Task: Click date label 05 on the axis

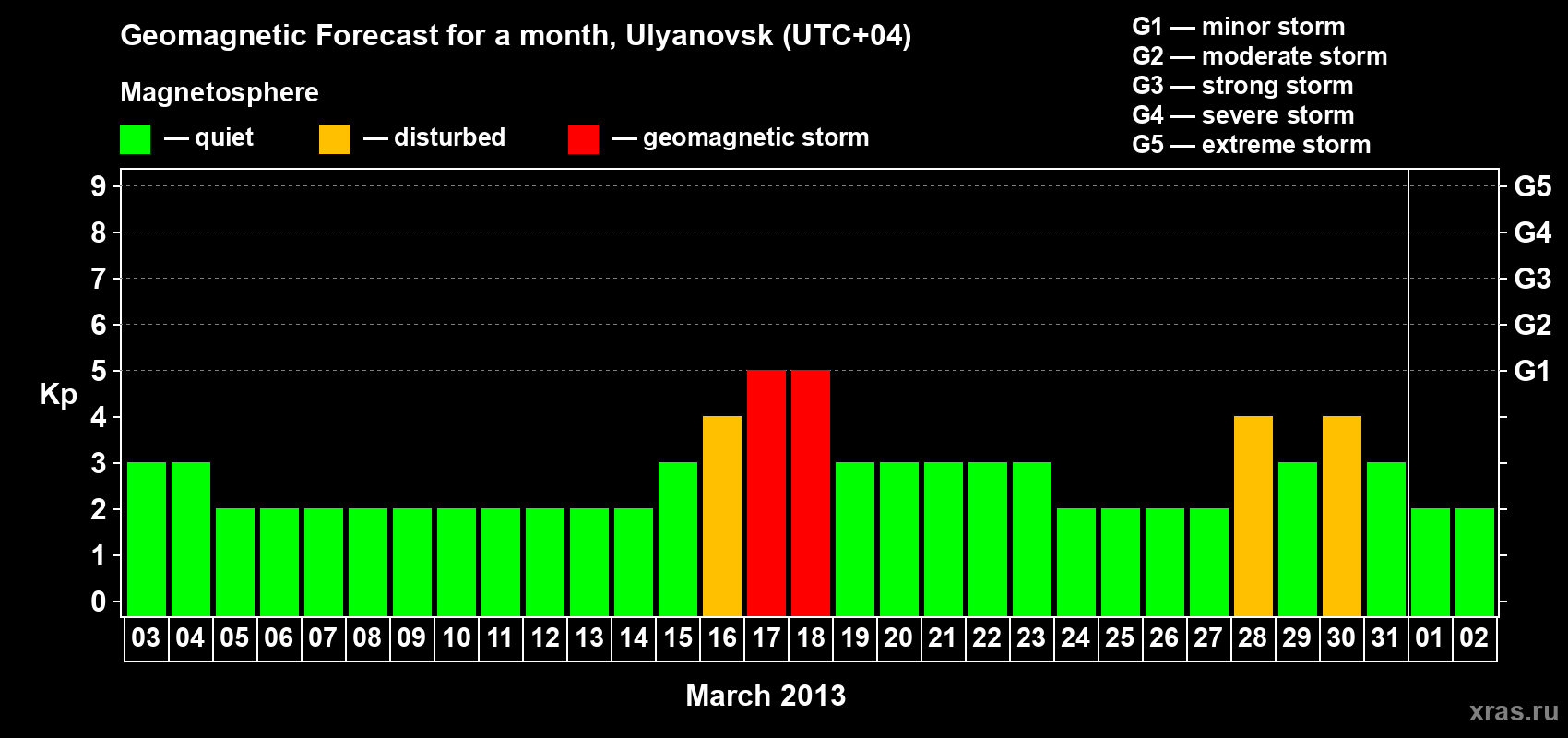Action: tap(234, 637)
